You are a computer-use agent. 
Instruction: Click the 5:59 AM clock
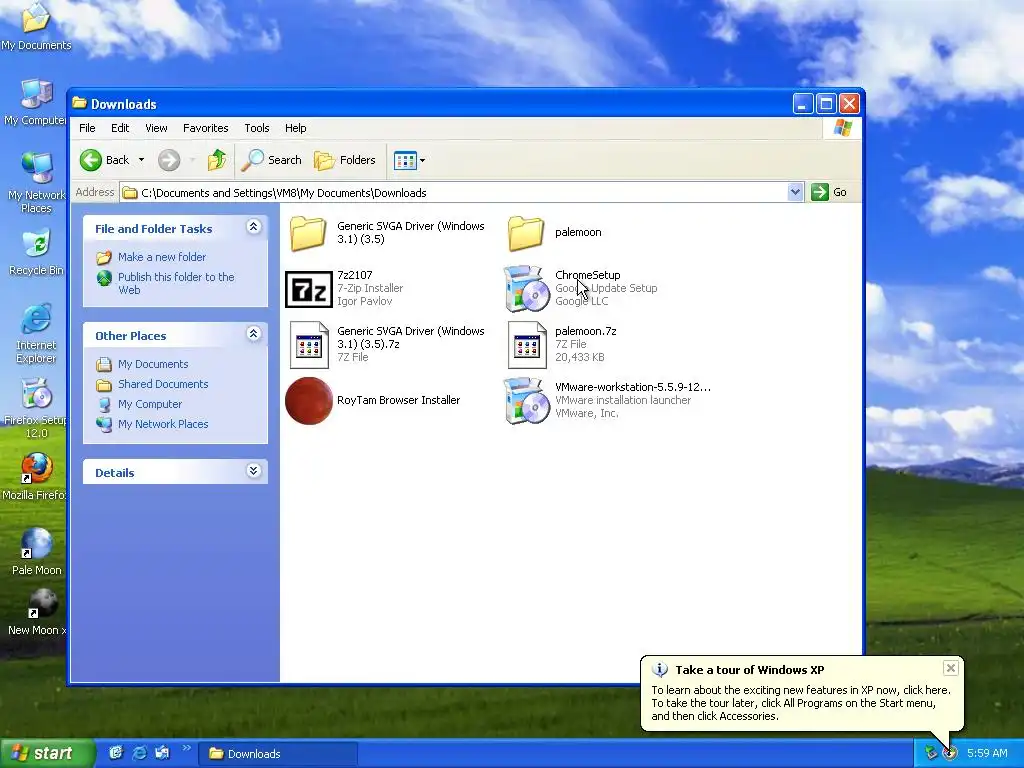pos(987,753)
